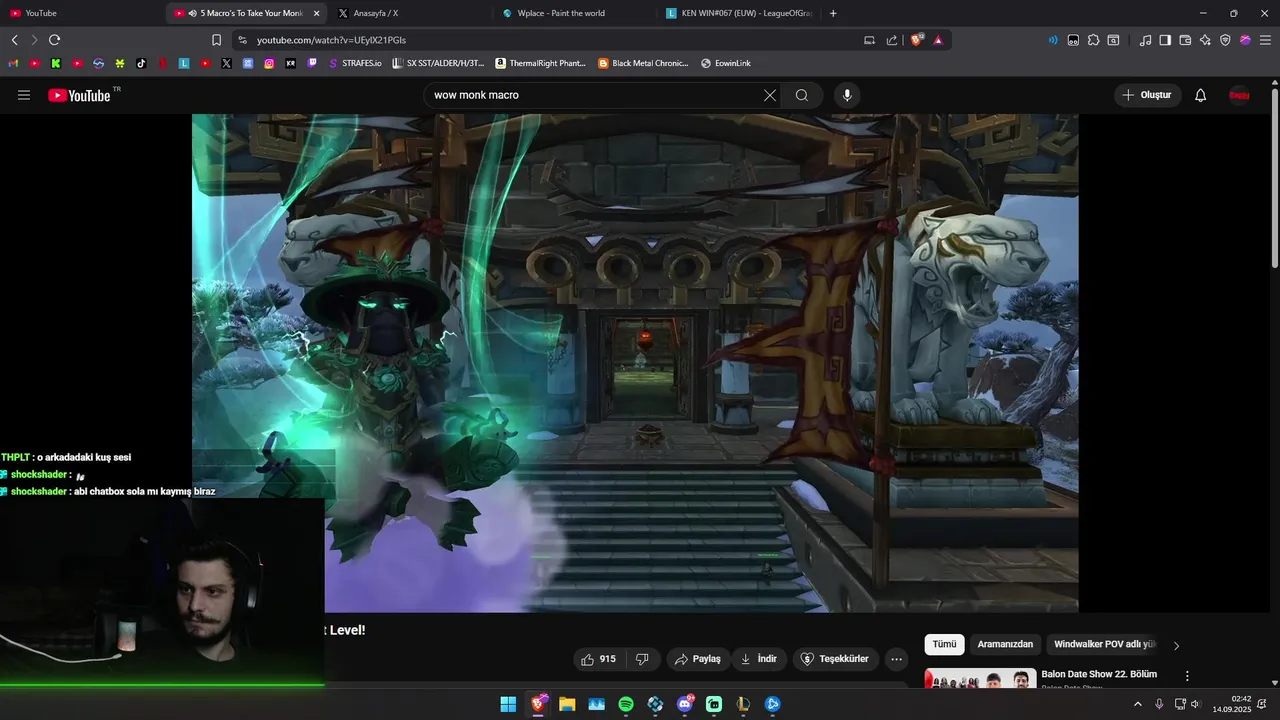Open the TikTok bookmark icon

point(141,63)
